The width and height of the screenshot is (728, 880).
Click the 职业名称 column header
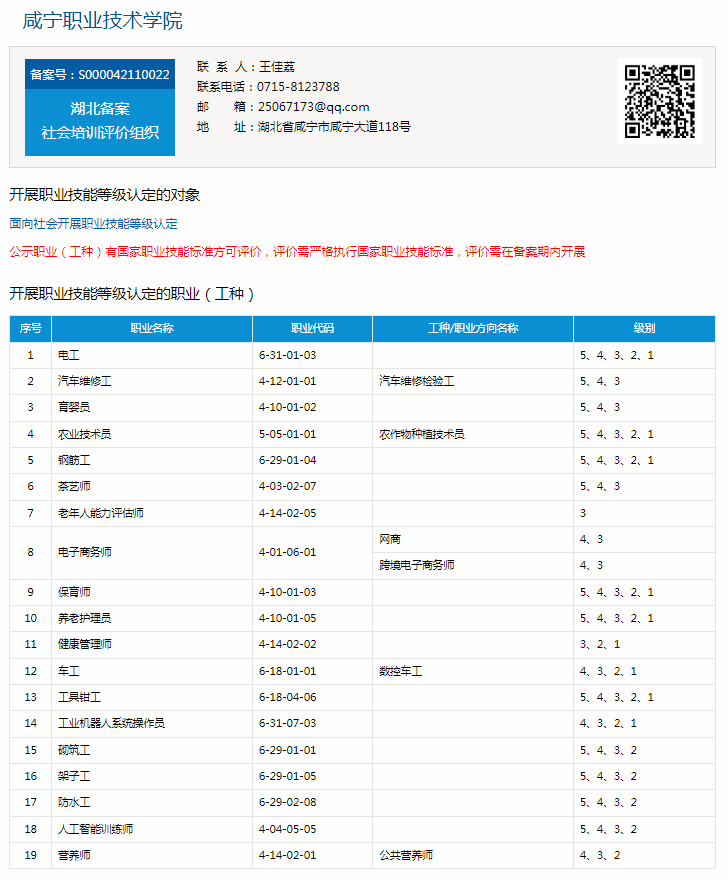click(x=152, y=329)
